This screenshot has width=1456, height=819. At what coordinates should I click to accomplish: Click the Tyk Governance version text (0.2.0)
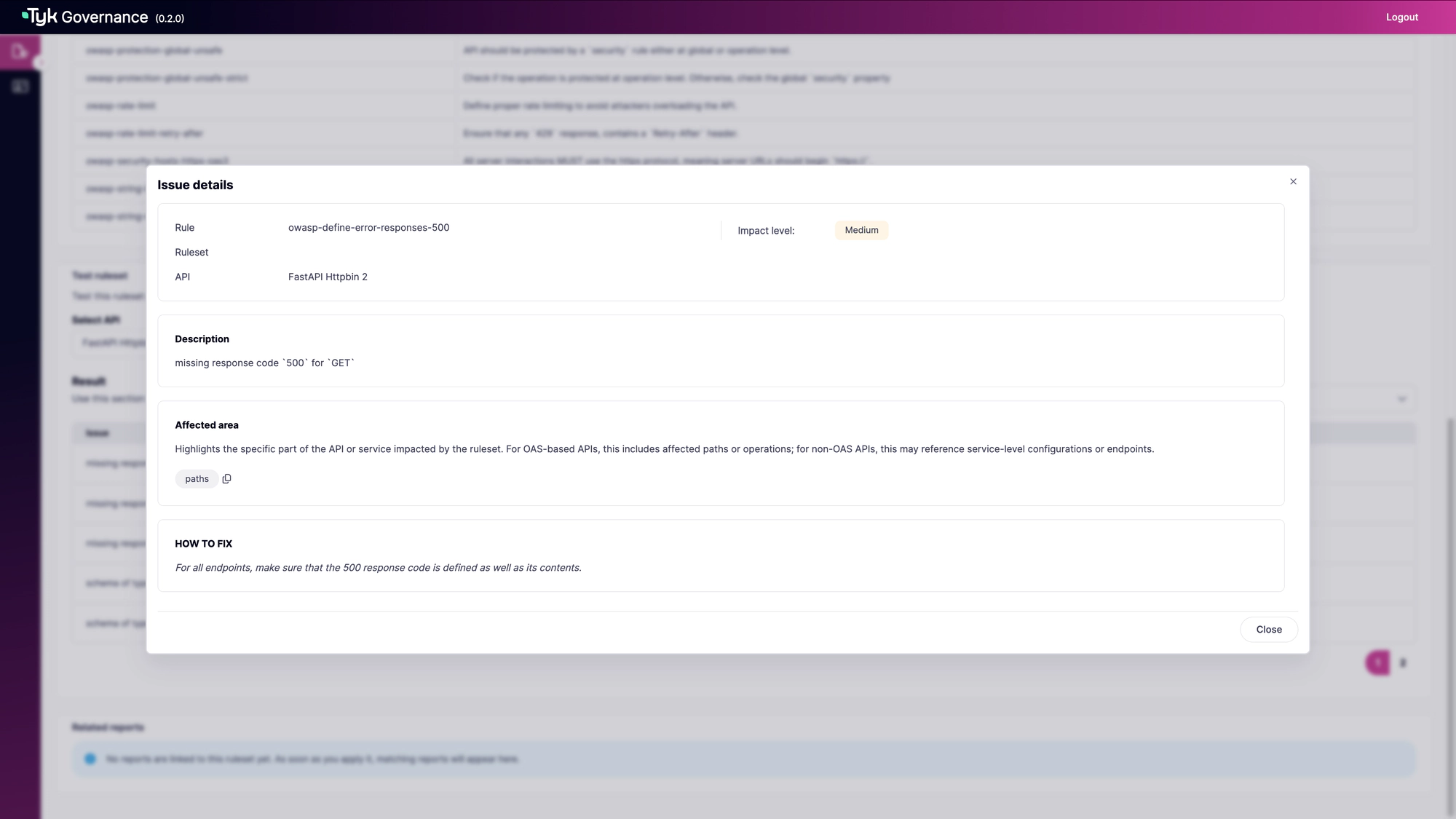click(170, 19)
